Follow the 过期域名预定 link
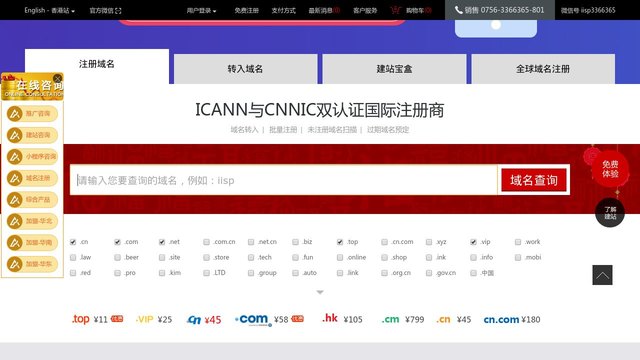Image resolution: width=640 pixels, height=360 pixels. (388, 130)
